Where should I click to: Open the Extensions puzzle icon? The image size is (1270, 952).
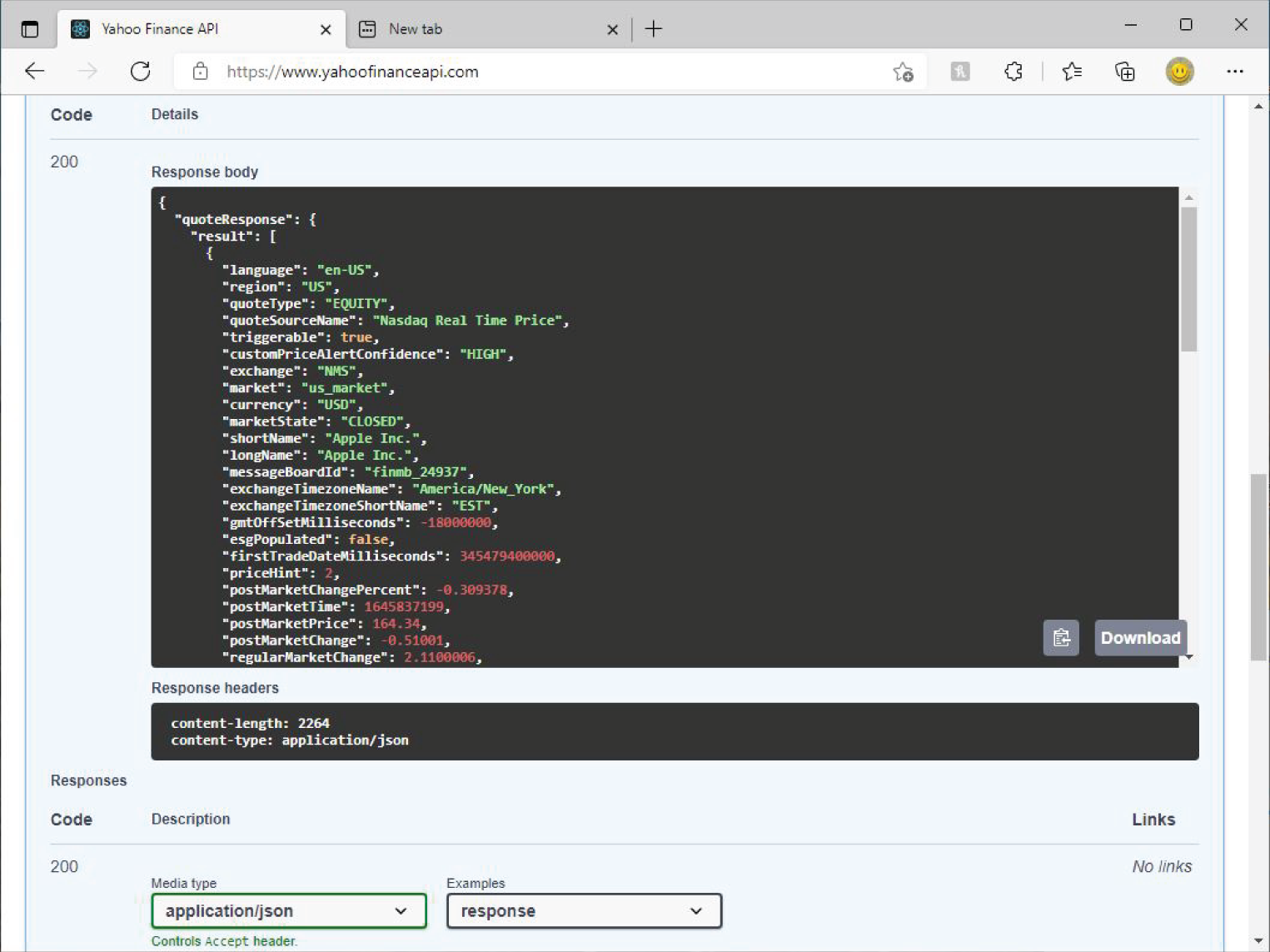(x=1014, y=72)
